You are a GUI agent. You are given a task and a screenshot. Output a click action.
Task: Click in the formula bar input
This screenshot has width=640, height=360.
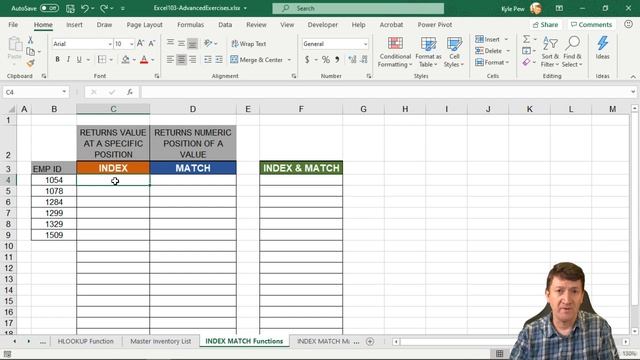pyautogui.click(x=384, y=92)
